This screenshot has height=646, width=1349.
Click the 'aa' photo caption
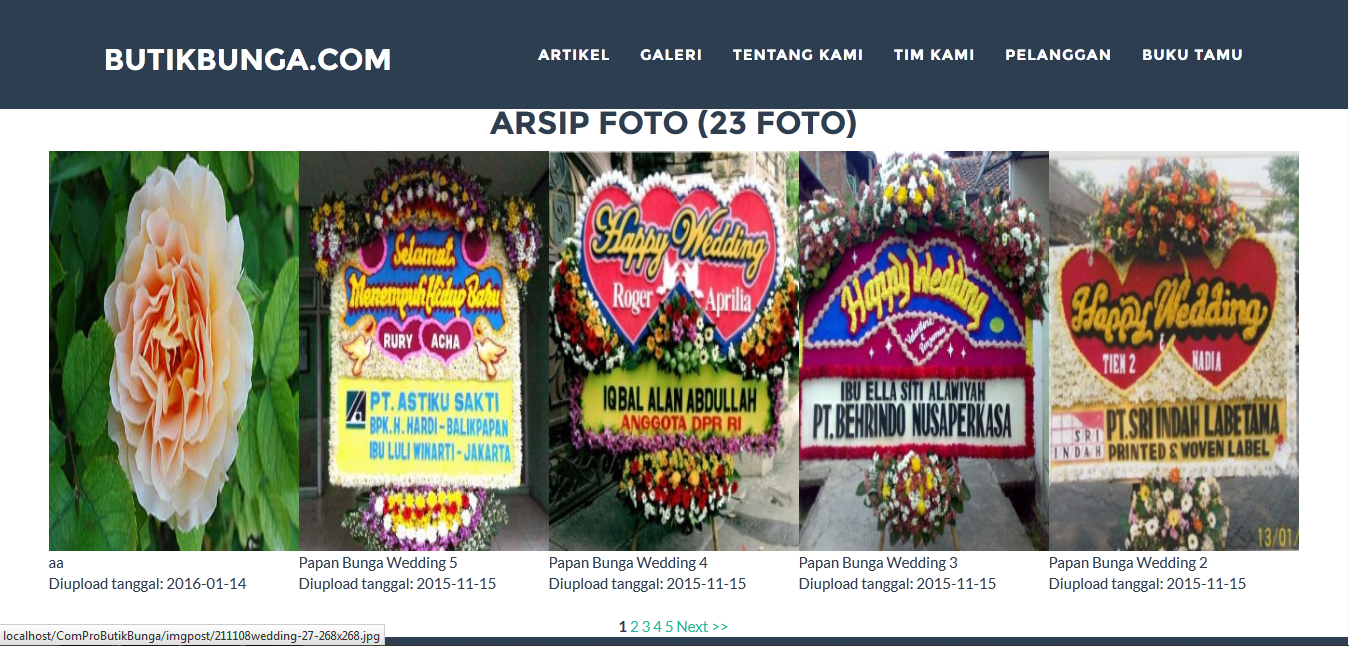tap(56, 563)
